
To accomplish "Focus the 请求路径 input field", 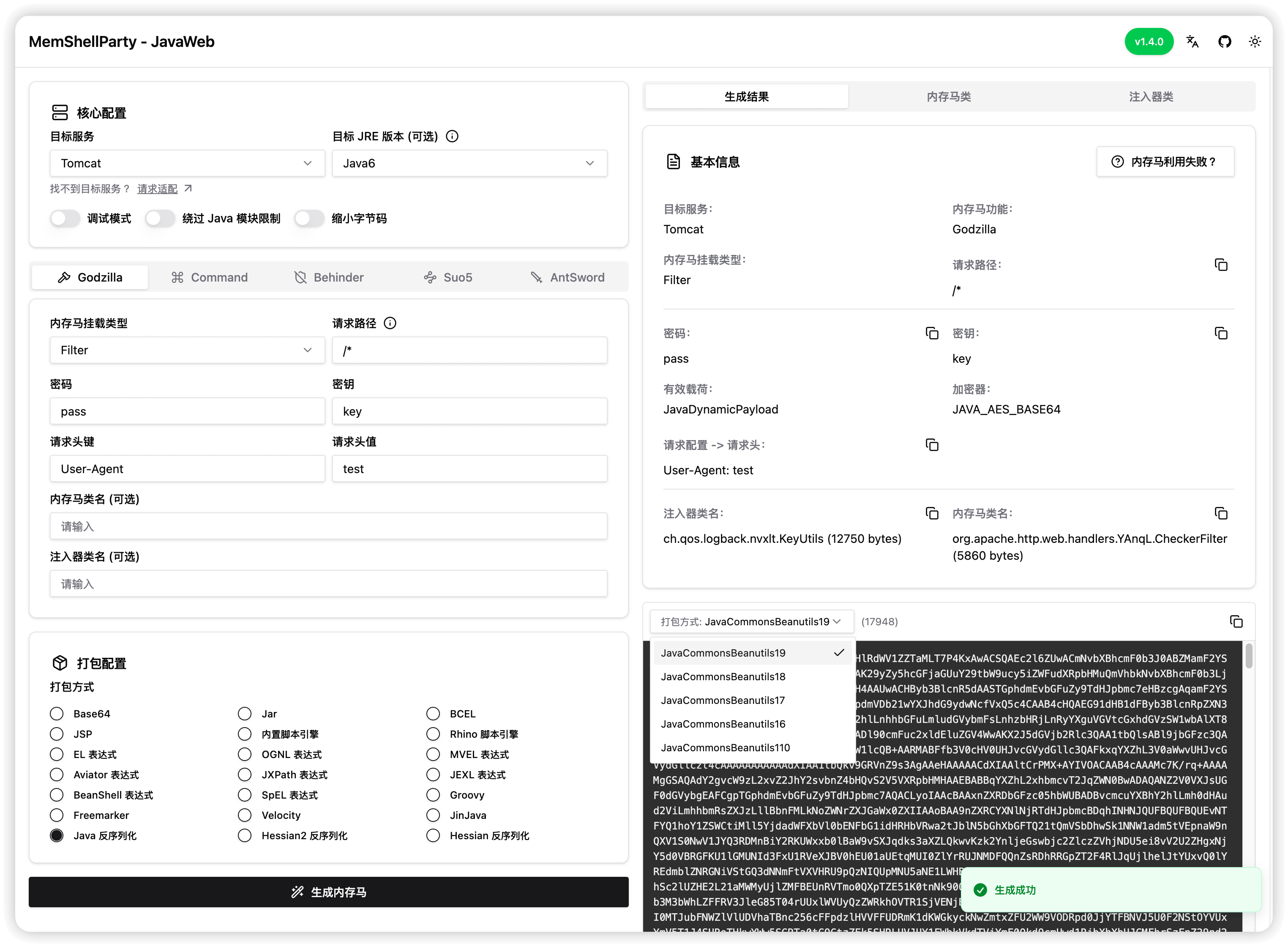I will click(x=470, y=350).
